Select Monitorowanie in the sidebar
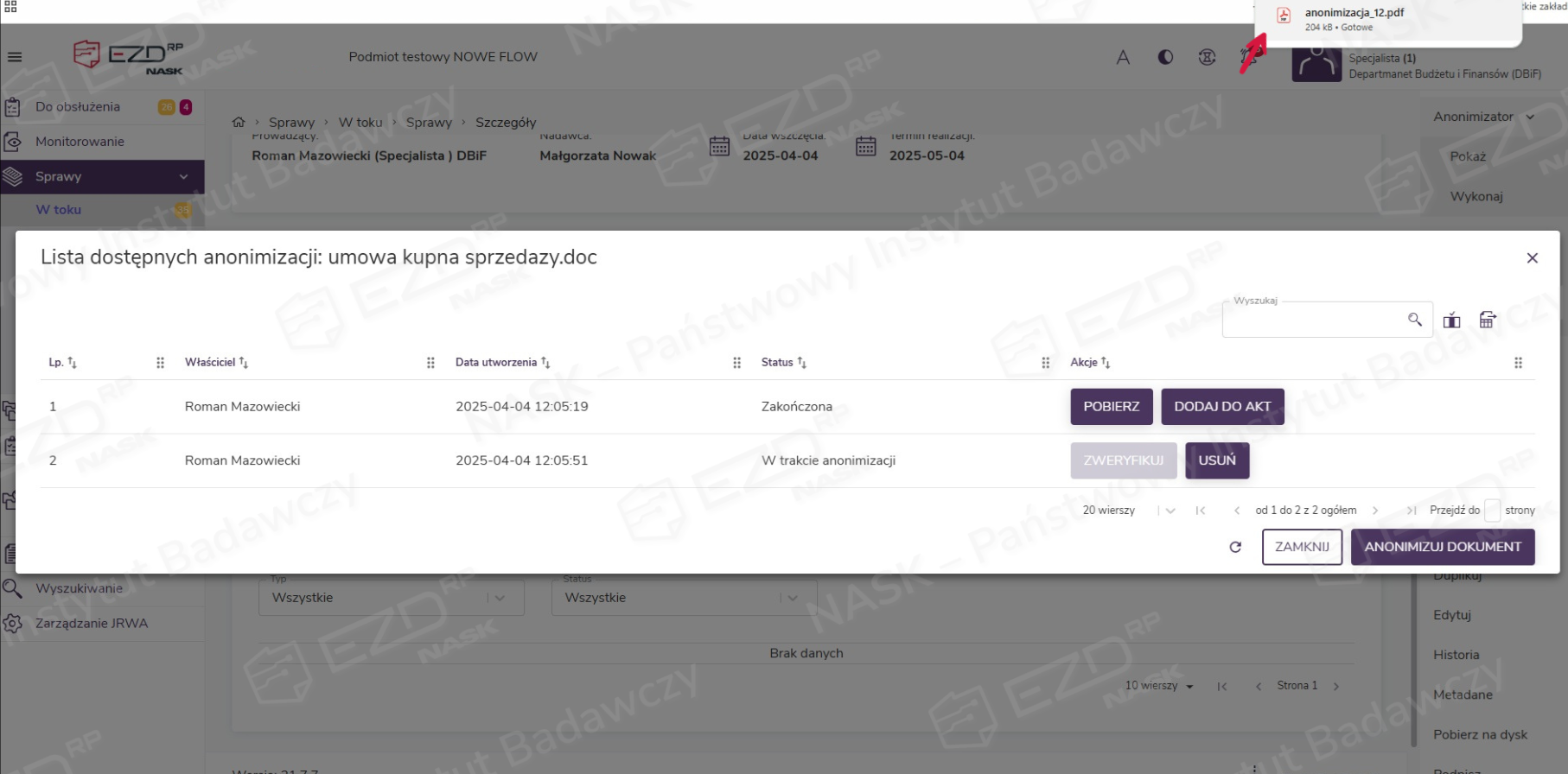Screen dimensions: 1568x774 click(80, 142)
